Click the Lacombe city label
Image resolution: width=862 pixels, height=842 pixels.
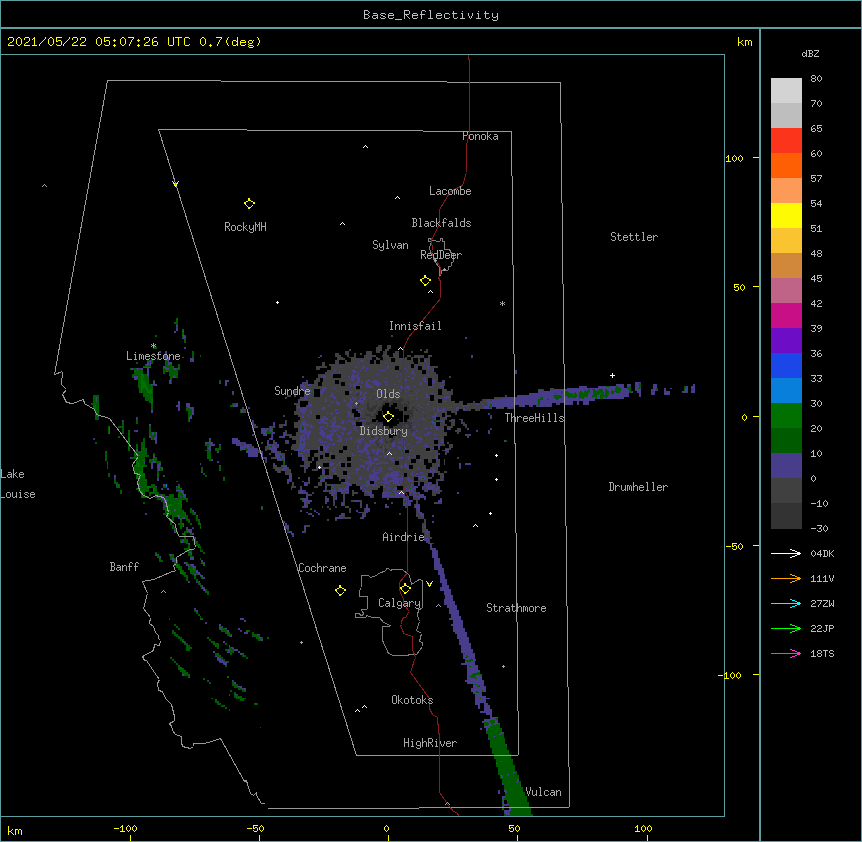[450, 191]
